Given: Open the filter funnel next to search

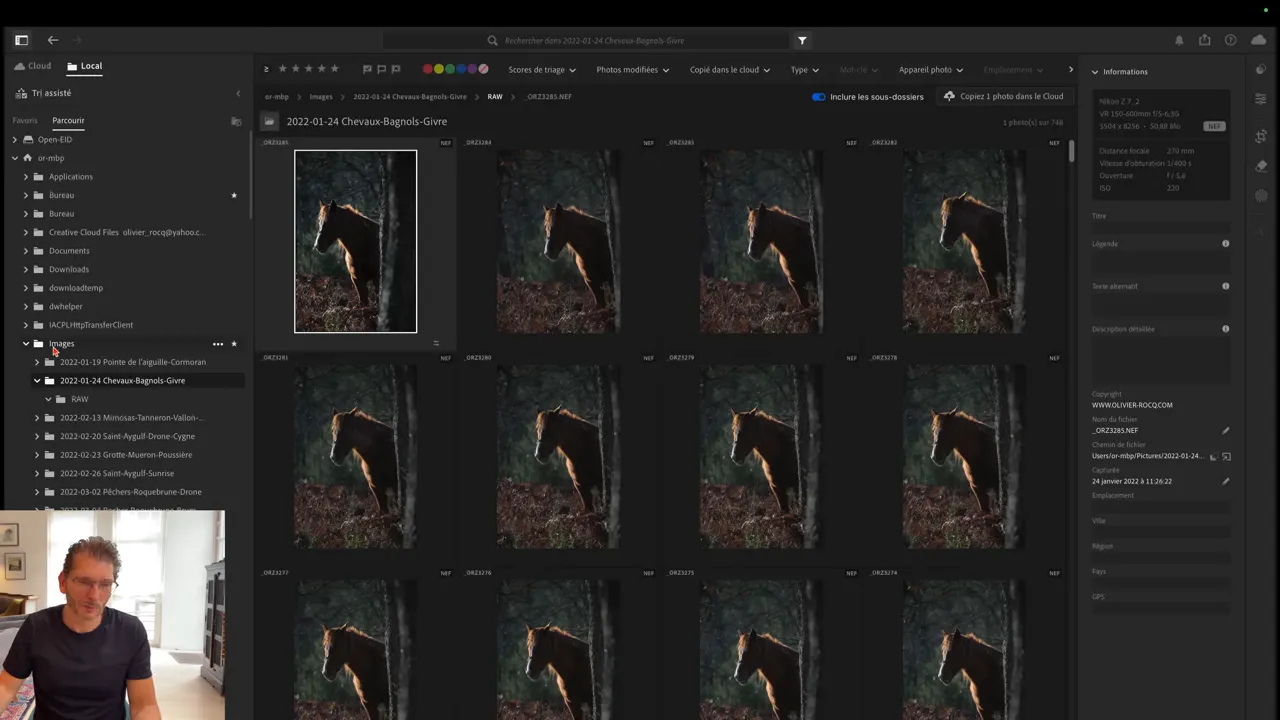Looking at the screenshot, I should 802,41.
